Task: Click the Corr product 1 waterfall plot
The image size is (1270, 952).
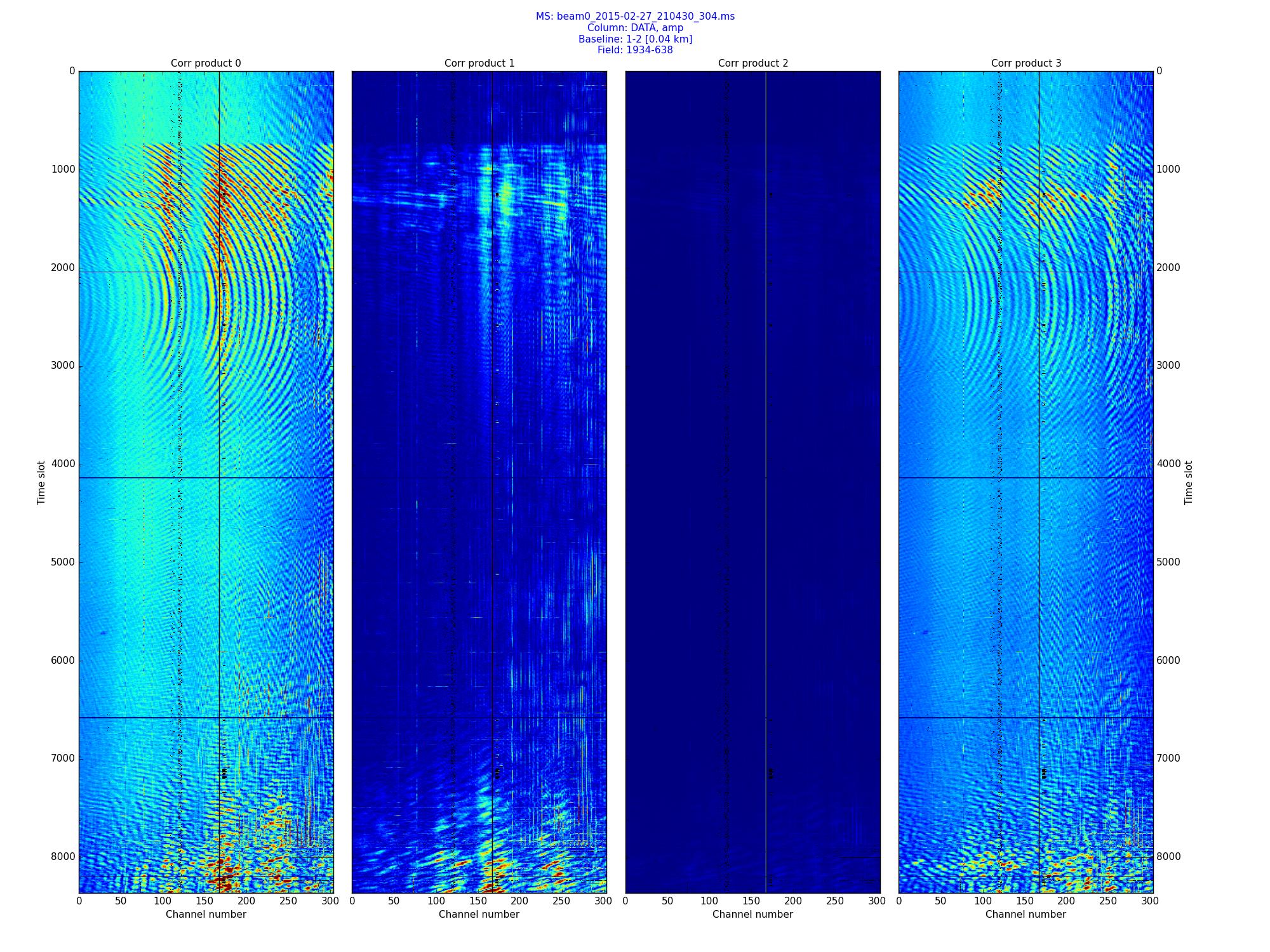Action: pyautogui.click(x=479, y=482)
